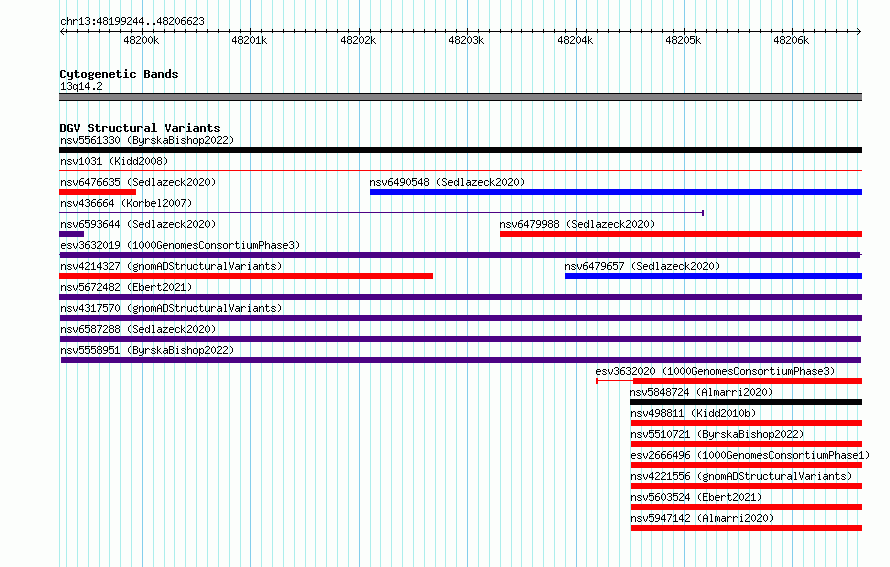Open the nsv5510721 (ByrskaBishop2022) label
The width and height of the screenshot is (890, 567).
pos(717,434)
